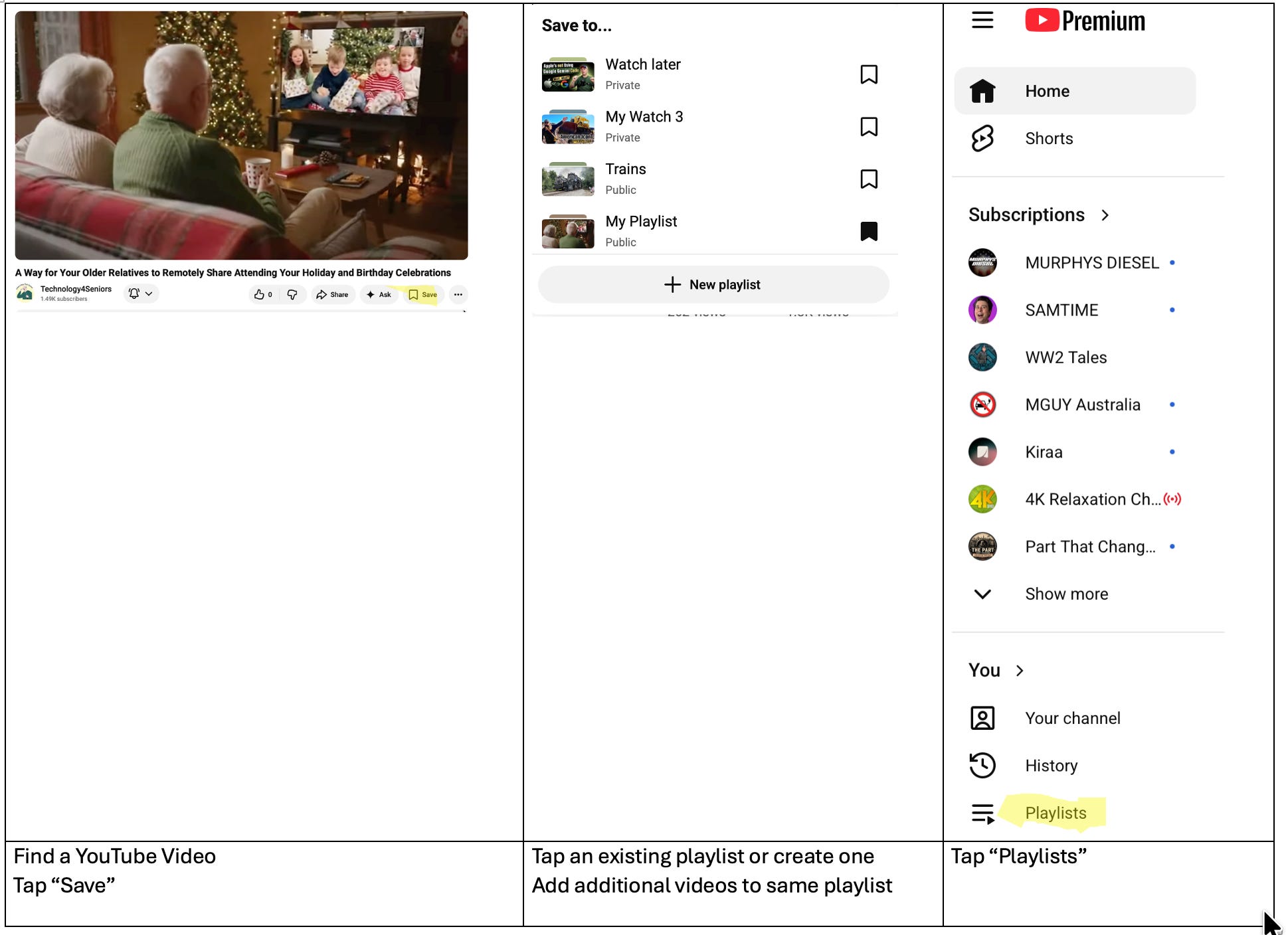
Task: Expand the You section arrow
Action: [x=1020, y=671]
